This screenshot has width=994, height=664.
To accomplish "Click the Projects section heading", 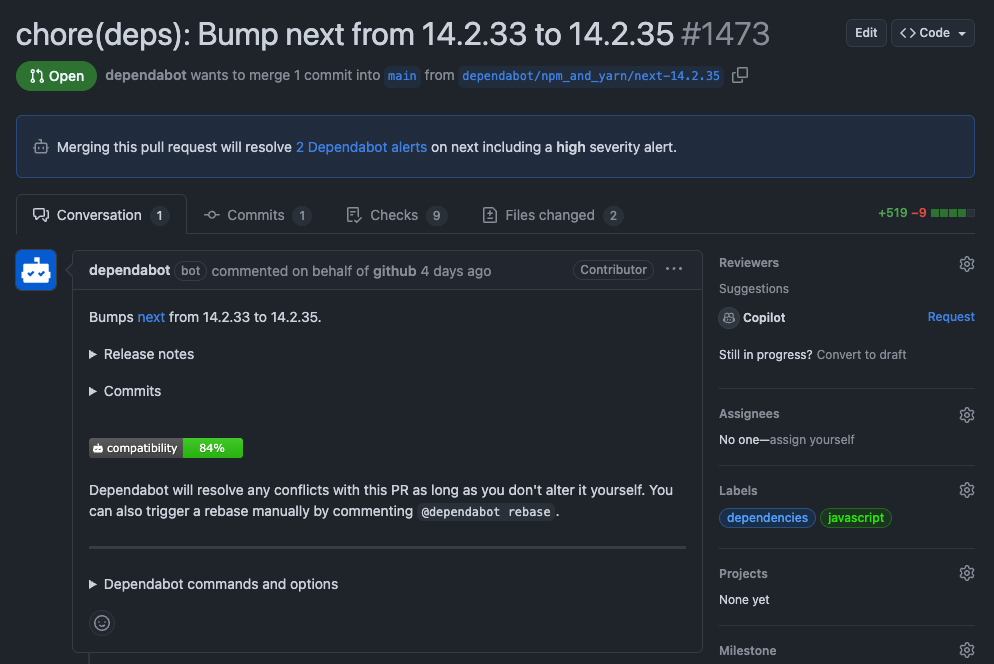I will 743,573.
